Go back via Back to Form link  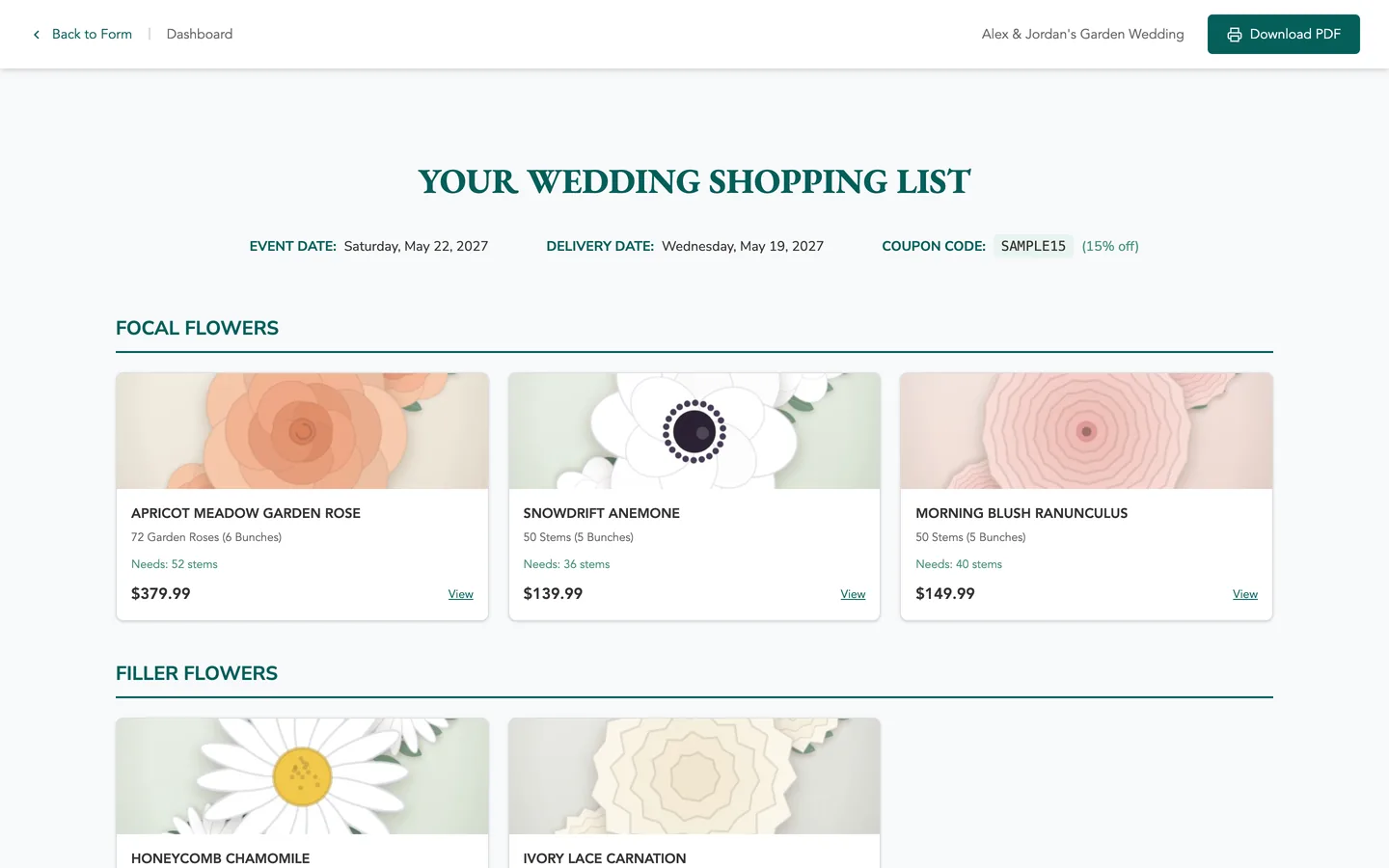coord(92,34)
